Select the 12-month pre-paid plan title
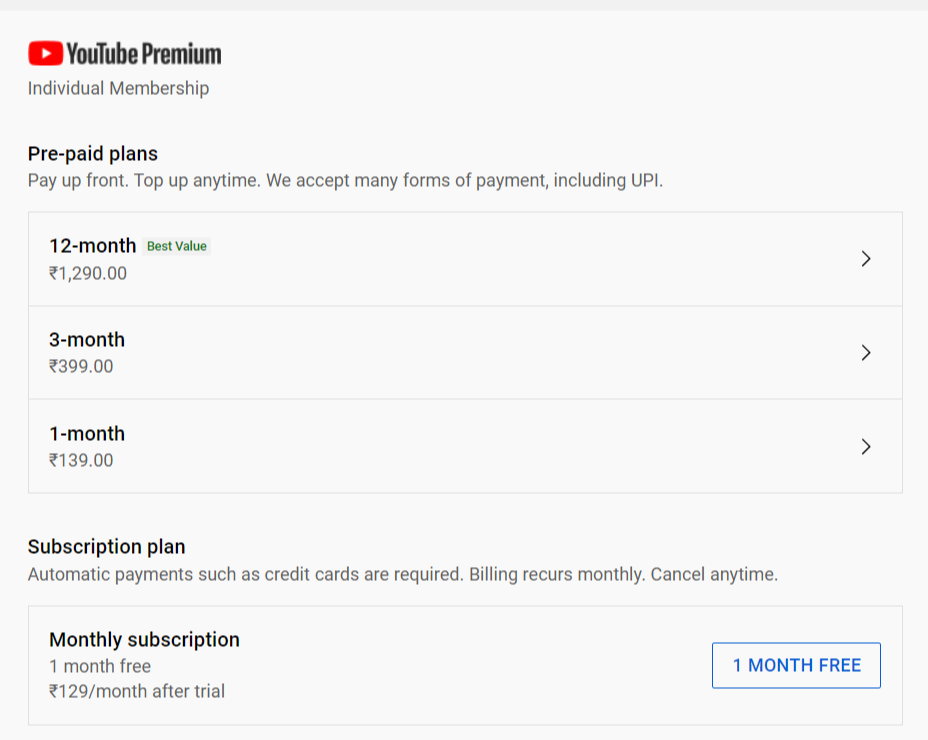 pos(92,246)
